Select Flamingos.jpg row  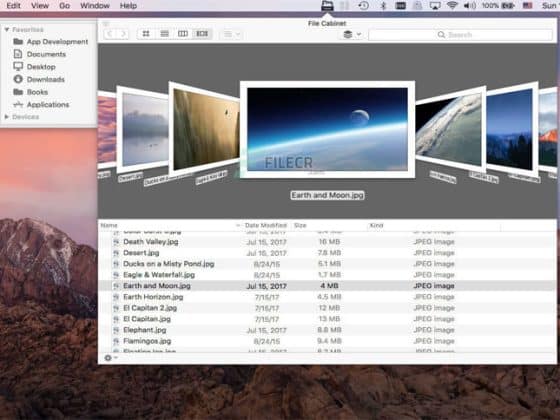(x=327, y=341)
